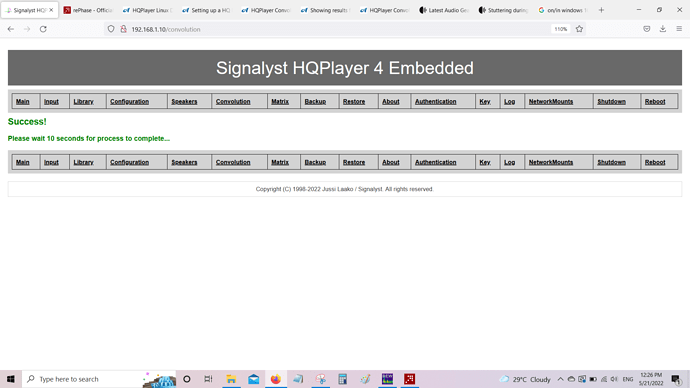The image size is (690, 388).
Task: Click Reboot in the bottom navigation bar
Action: tap(655, 162)
